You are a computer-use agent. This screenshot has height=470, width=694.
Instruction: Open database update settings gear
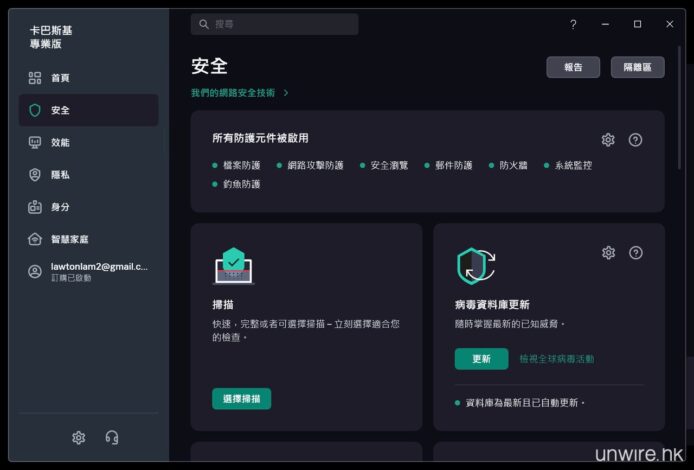pyautogui.click(x=608, y=253)
